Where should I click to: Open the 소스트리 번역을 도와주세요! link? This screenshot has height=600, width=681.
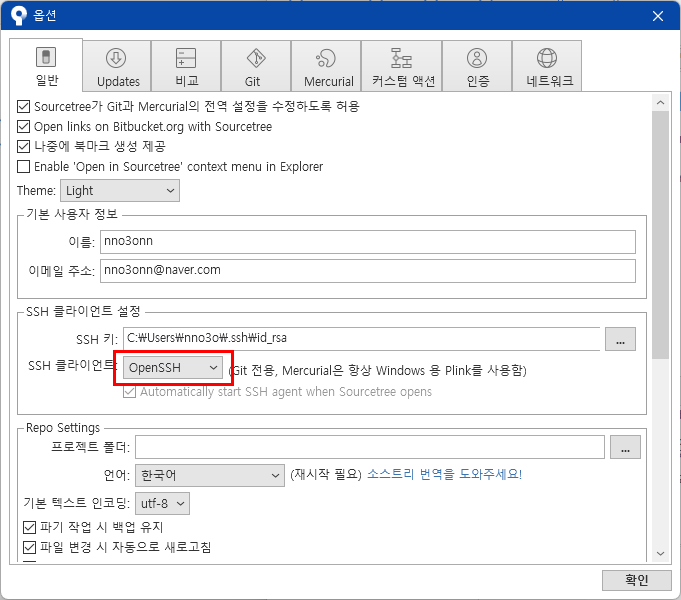pyautogui.click(x=445, y=474)
